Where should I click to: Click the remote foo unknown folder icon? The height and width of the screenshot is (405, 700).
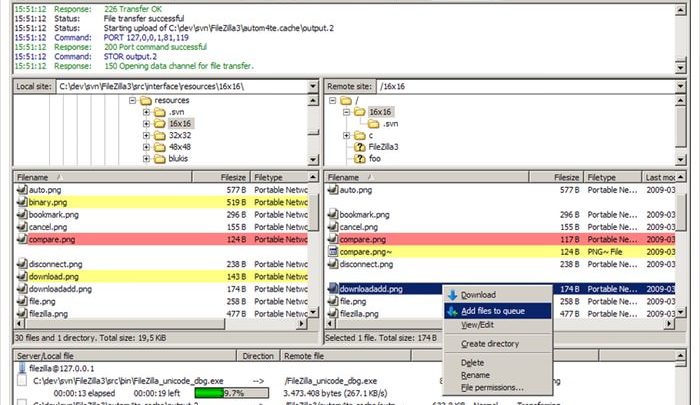360,159
